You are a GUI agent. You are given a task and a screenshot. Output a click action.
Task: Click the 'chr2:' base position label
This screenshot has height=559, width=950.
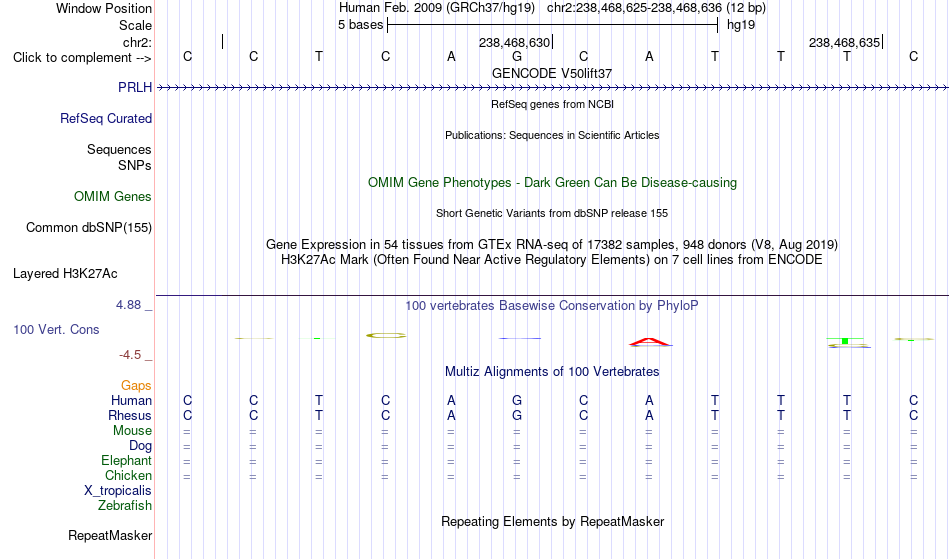coord(138,42)
